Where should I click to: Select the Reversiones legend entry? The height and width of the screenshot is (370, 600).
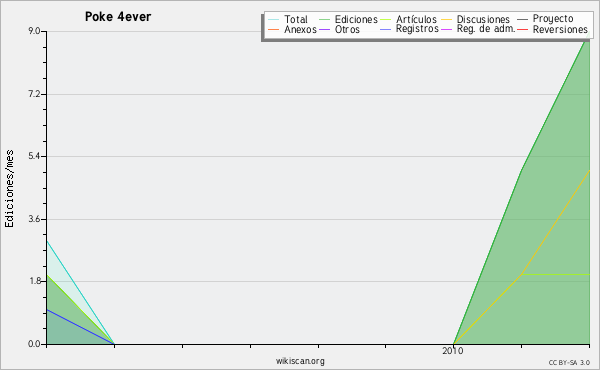[x=560, y=29]
